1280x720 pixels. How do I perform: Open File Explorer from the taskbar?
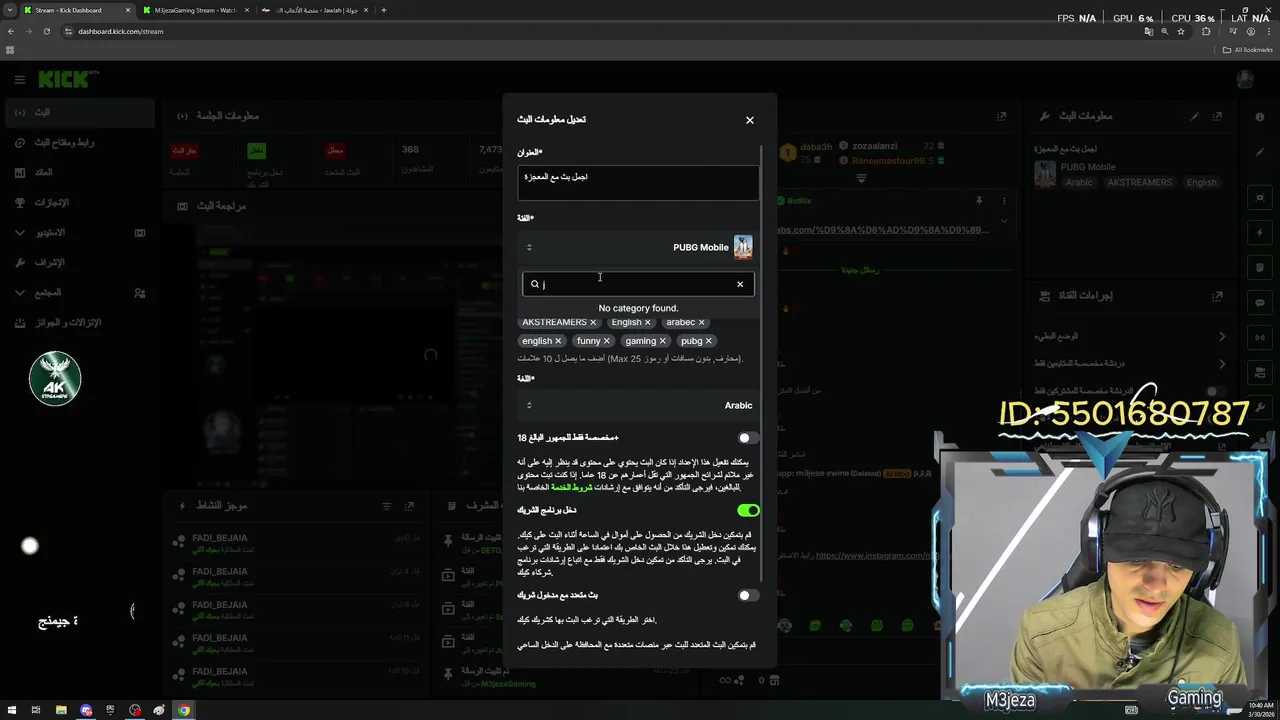point(61,710)
